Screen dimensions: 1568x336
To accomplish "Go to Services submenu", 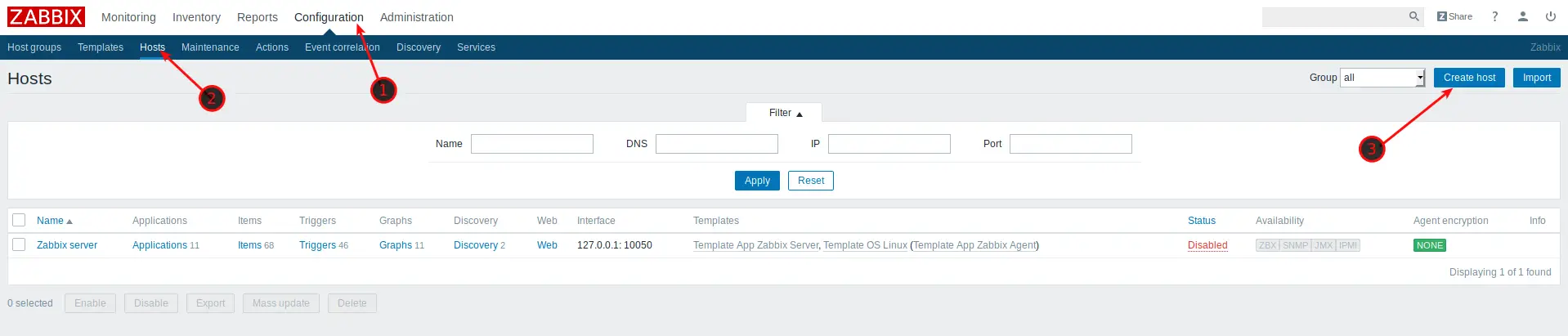I will 476,47.
